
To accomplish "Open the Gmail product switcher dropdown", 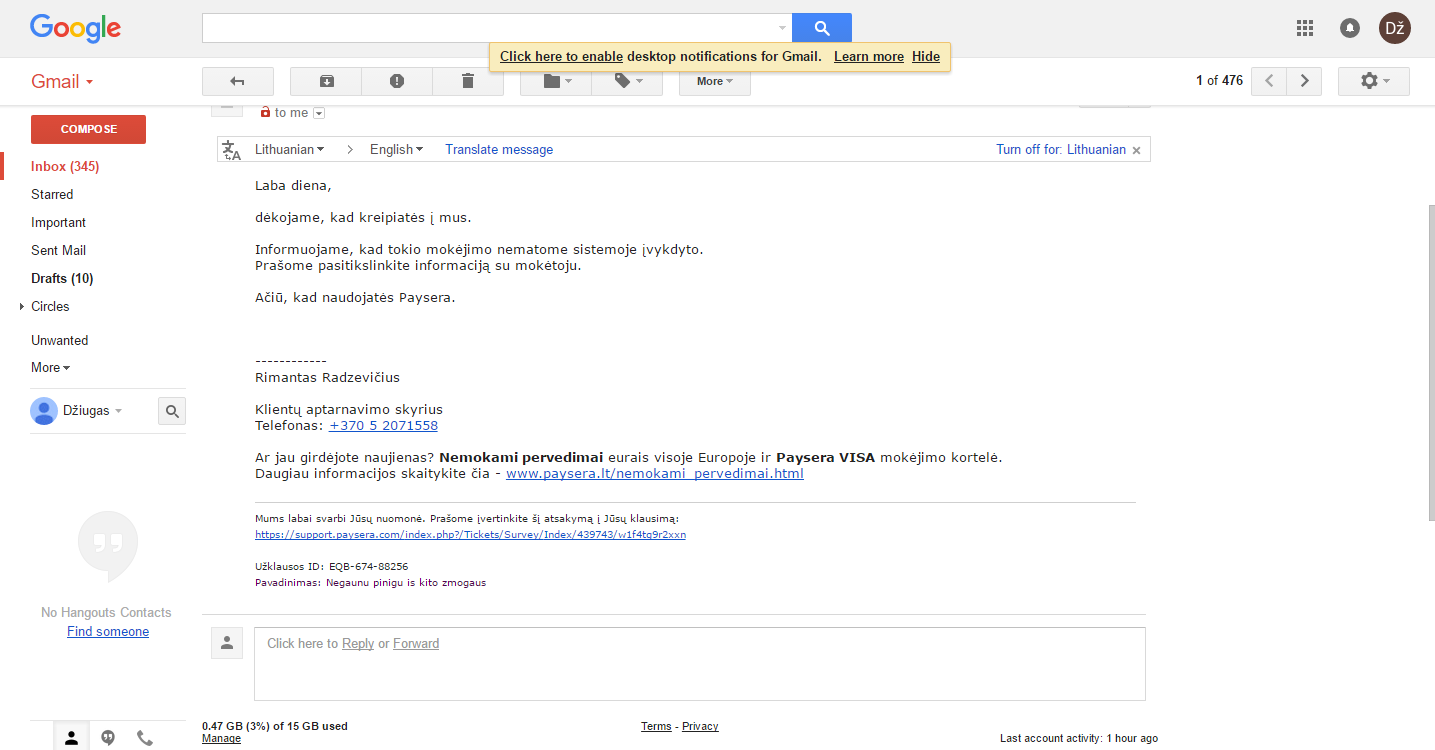I will point(62,82).
